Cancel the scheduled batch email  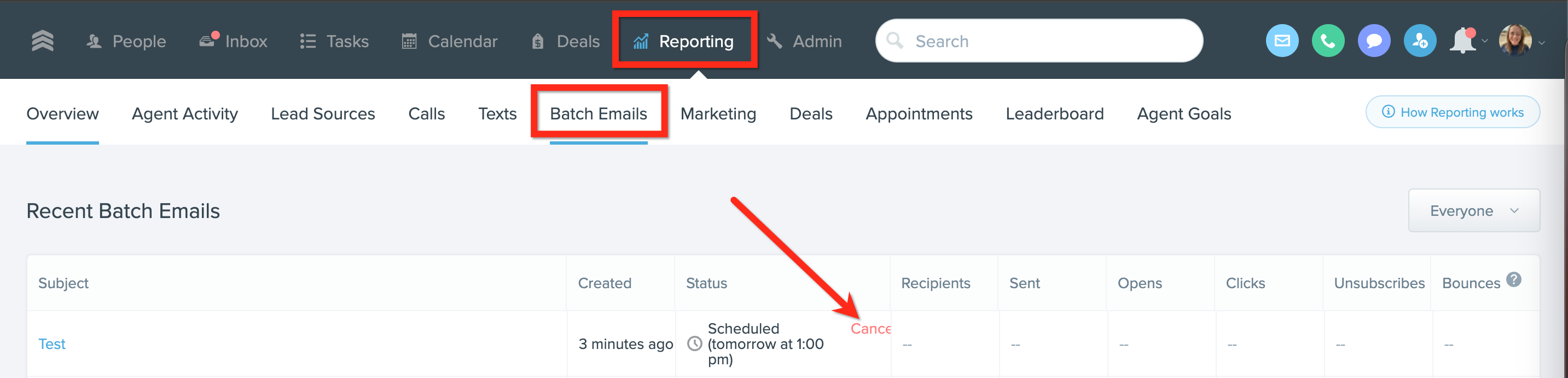tap(870, 329)
